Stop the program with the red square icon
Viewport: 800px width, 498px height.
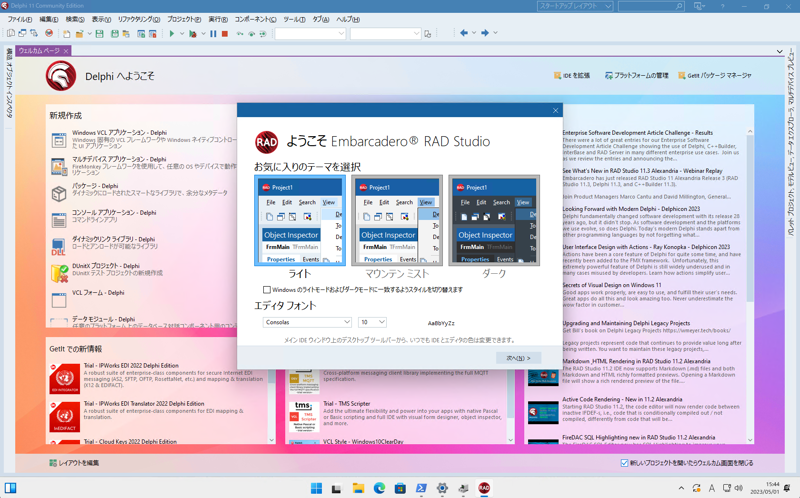pyautogui.click(x=224, y=34)
